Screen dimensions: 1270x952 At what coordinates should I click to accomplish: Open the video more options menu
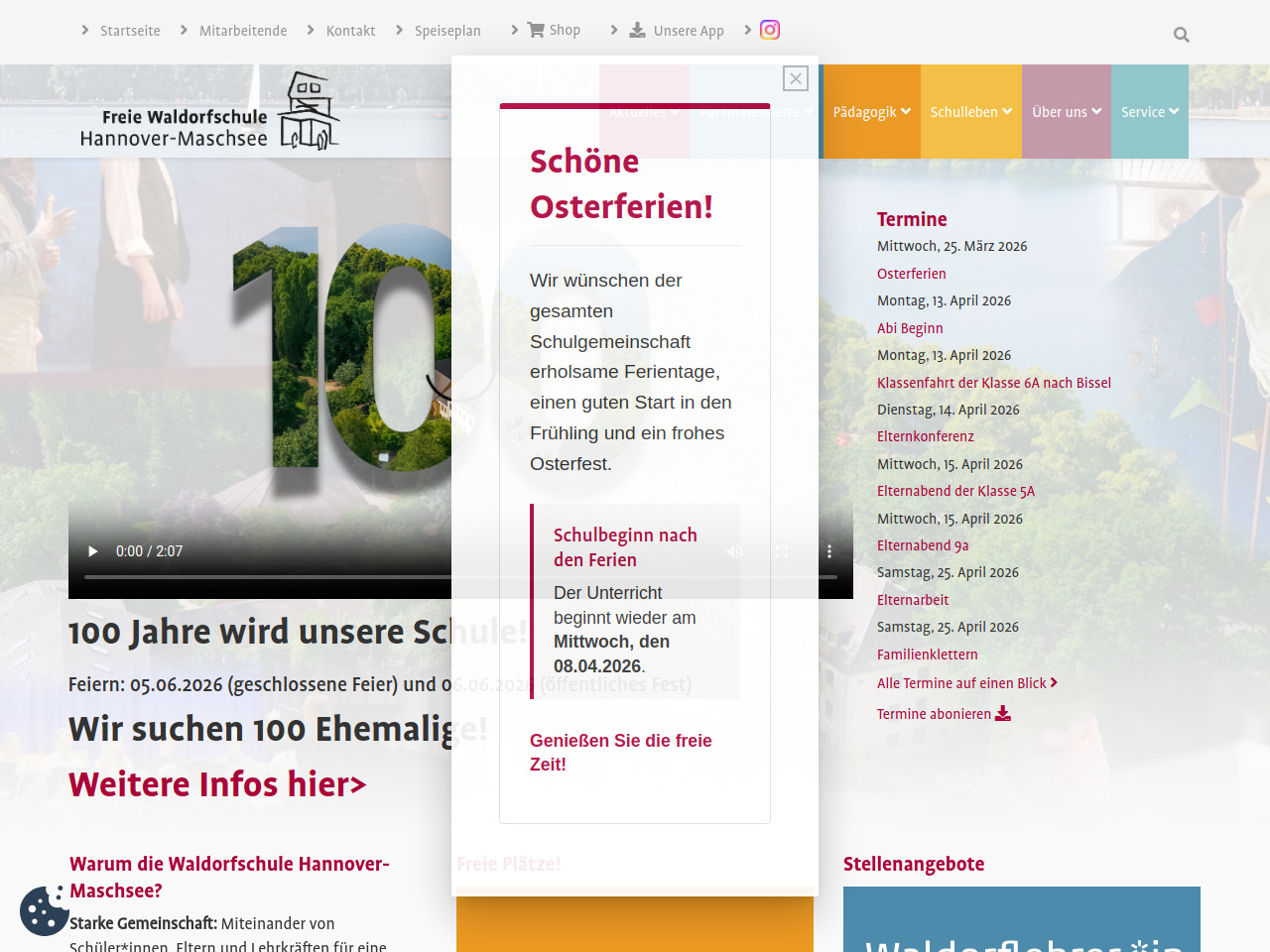(829, 551)
